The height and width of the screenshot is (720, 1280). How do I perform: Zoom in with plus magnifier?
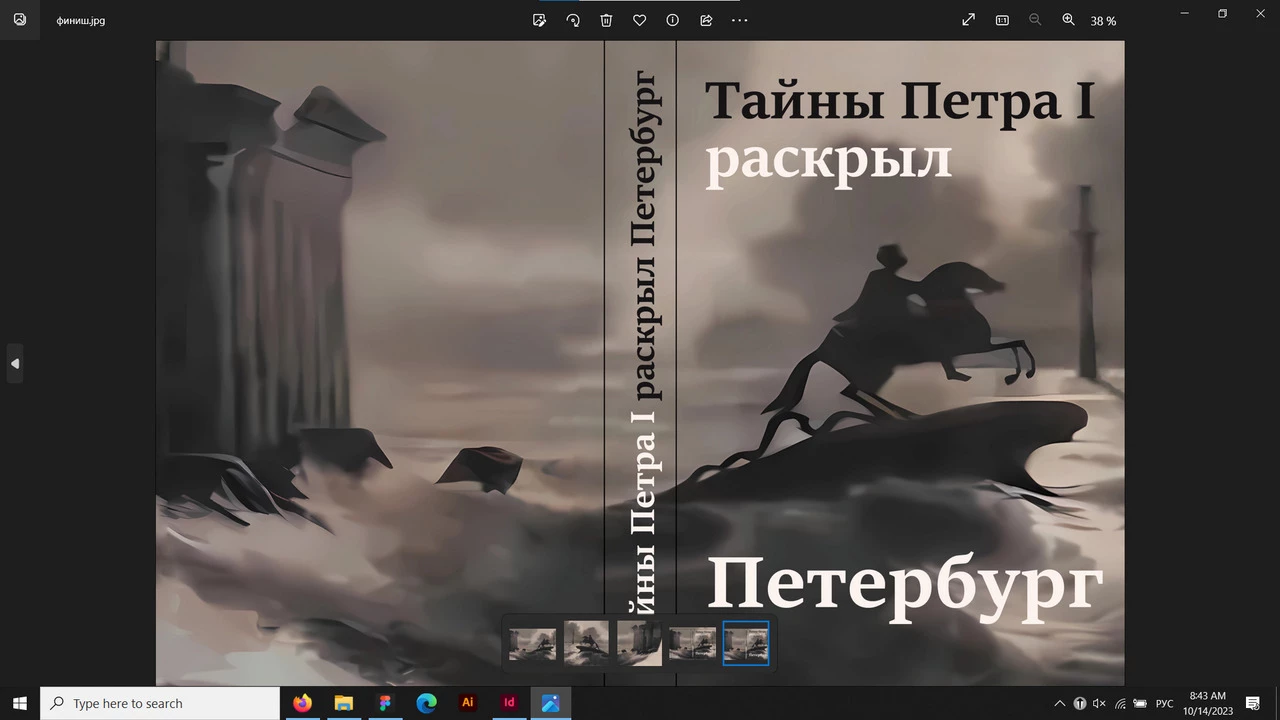(1068, 20)
